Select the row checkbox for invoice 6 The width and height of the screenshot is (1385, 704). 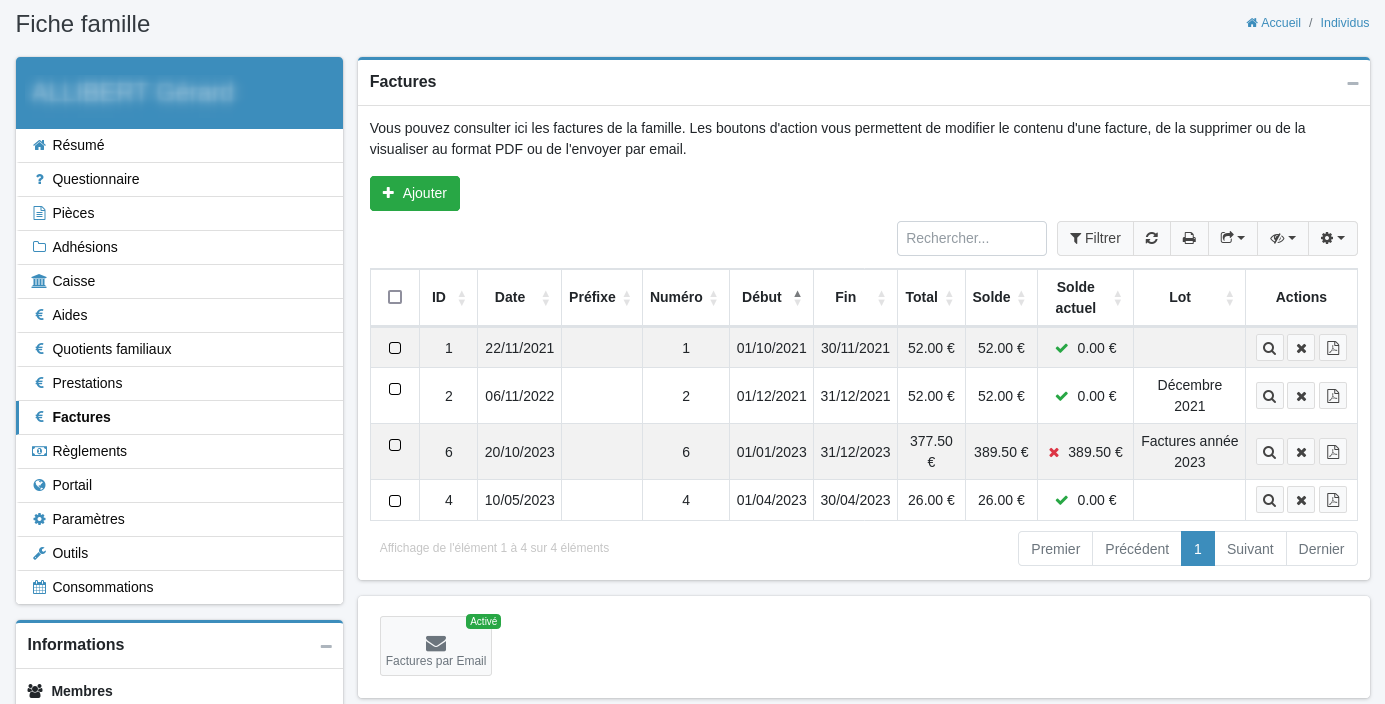coord(395,445)
